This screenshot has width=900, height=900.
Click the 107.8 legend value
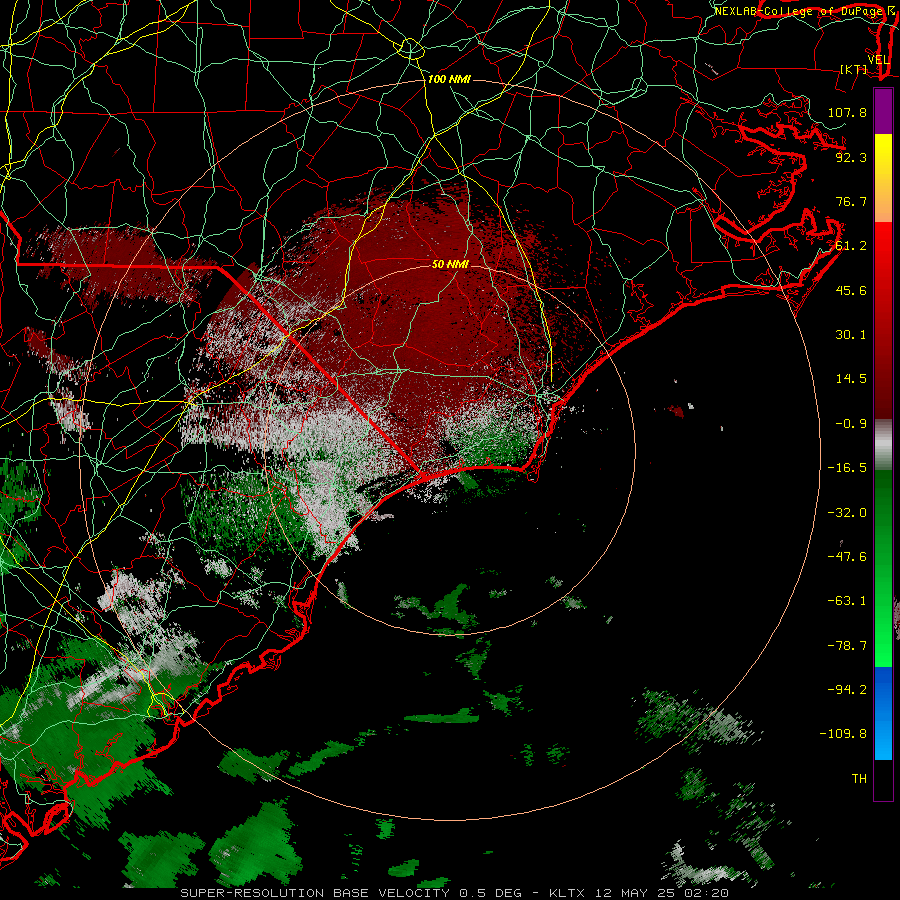click(847, 112)
